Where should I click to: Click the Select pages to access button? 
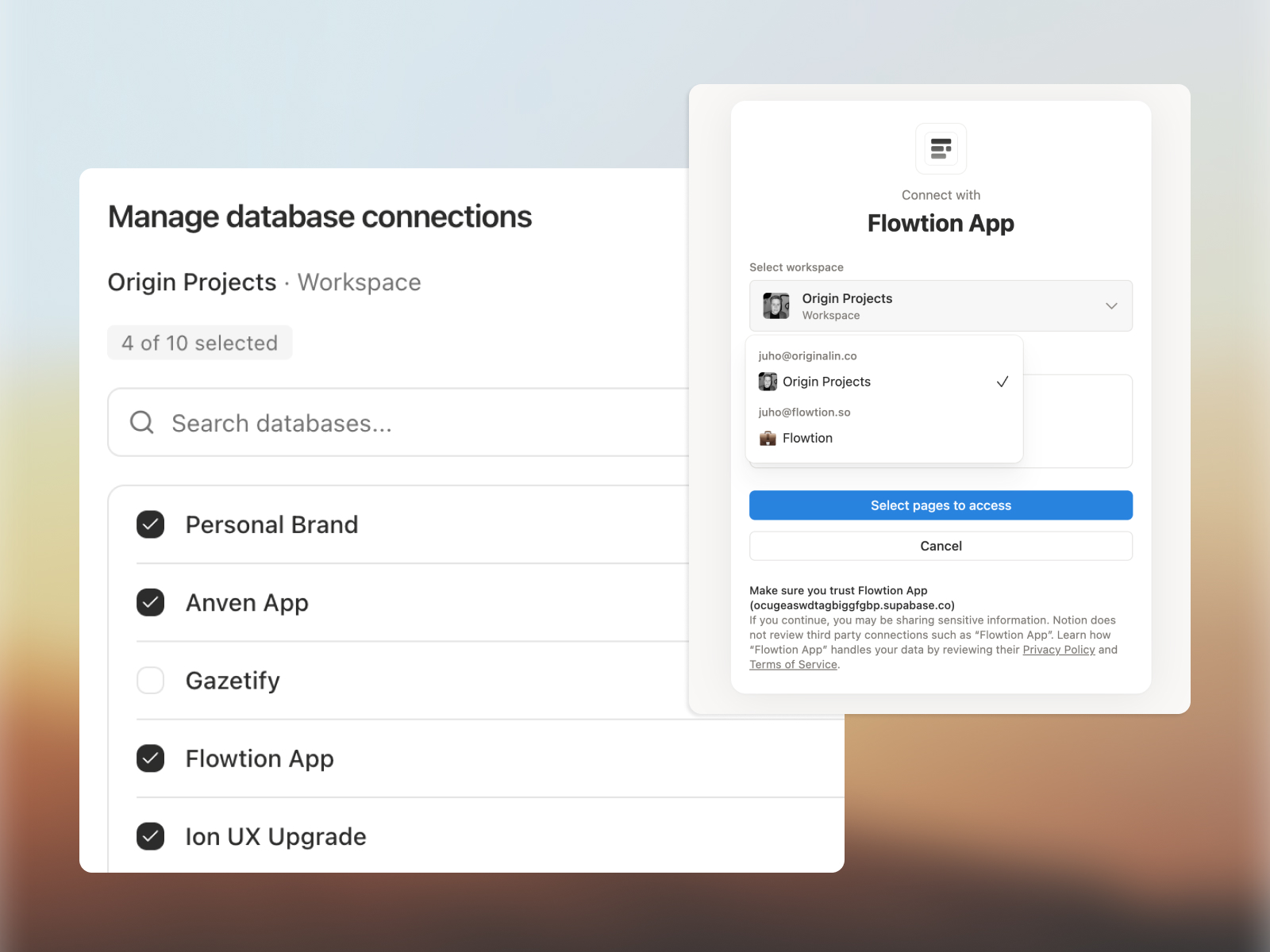(941, 505)
